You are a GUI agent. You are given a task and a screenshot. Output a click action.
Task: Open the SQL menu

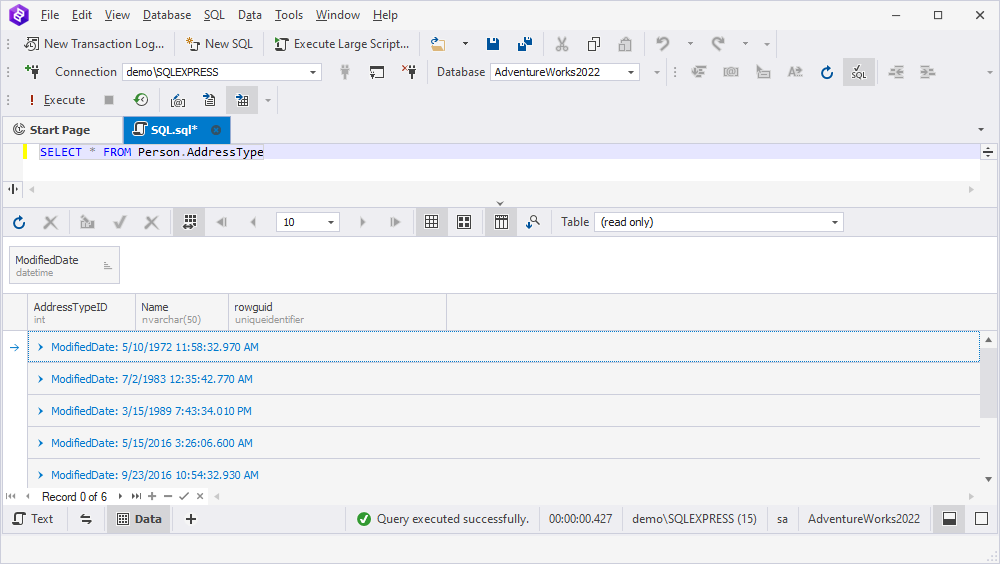click(214, 15)
